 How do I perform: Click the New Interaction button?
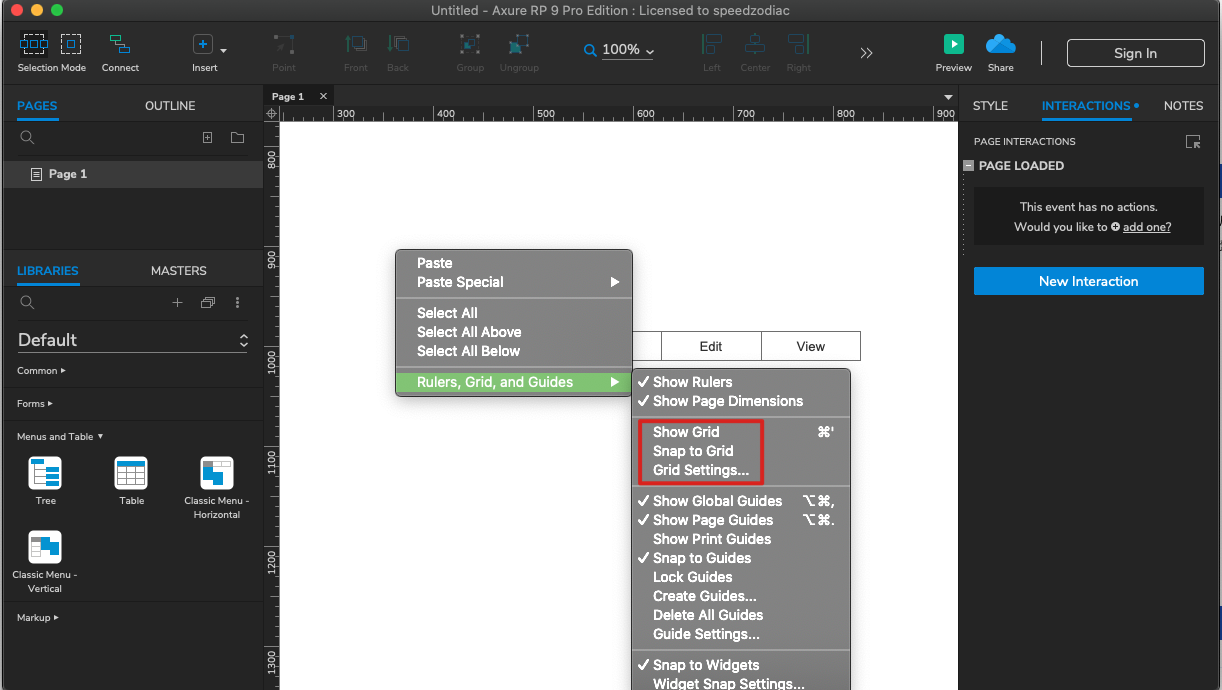[x=1089, y=281]
